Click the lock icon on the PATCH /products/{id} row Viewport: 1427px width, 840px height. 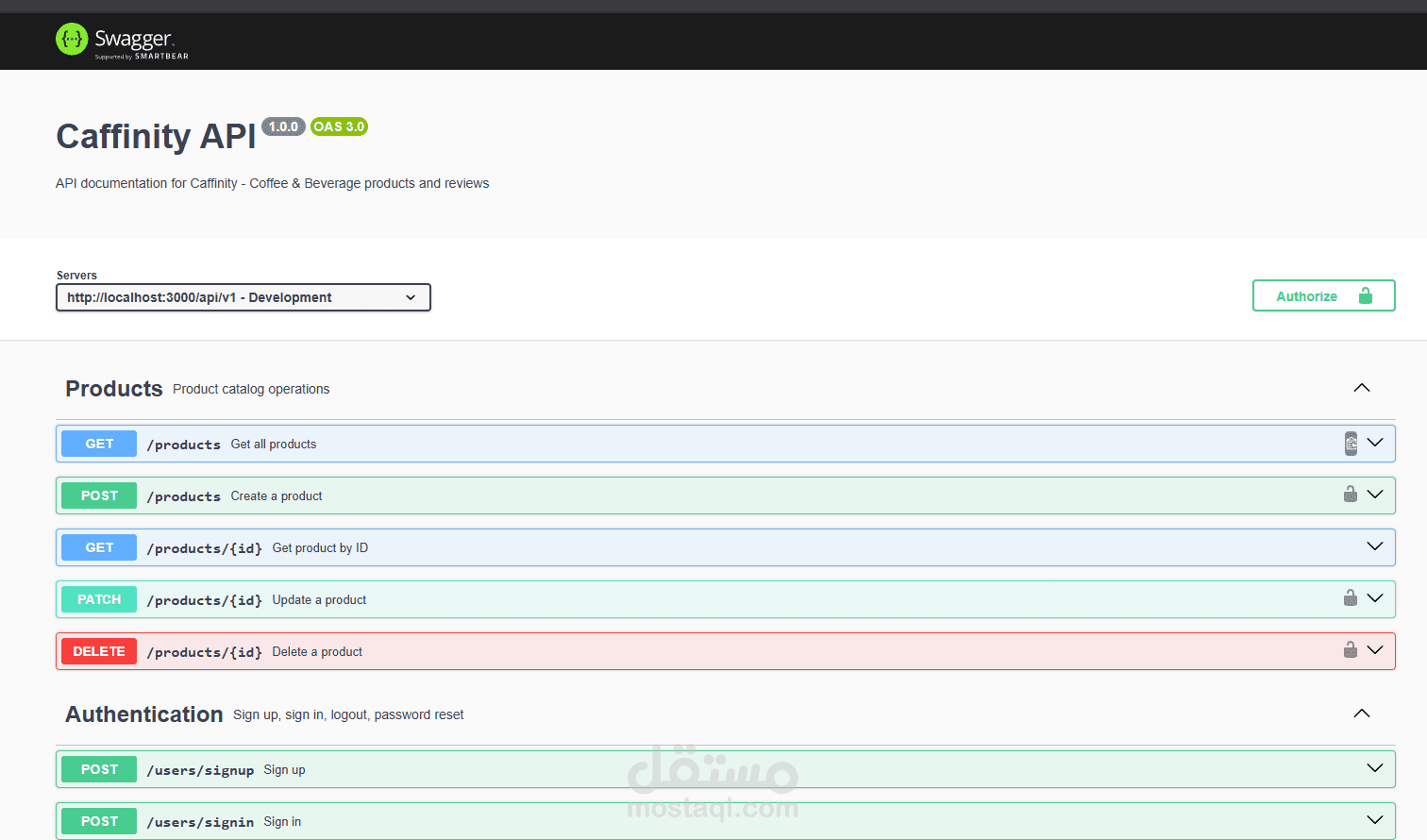1351,597
